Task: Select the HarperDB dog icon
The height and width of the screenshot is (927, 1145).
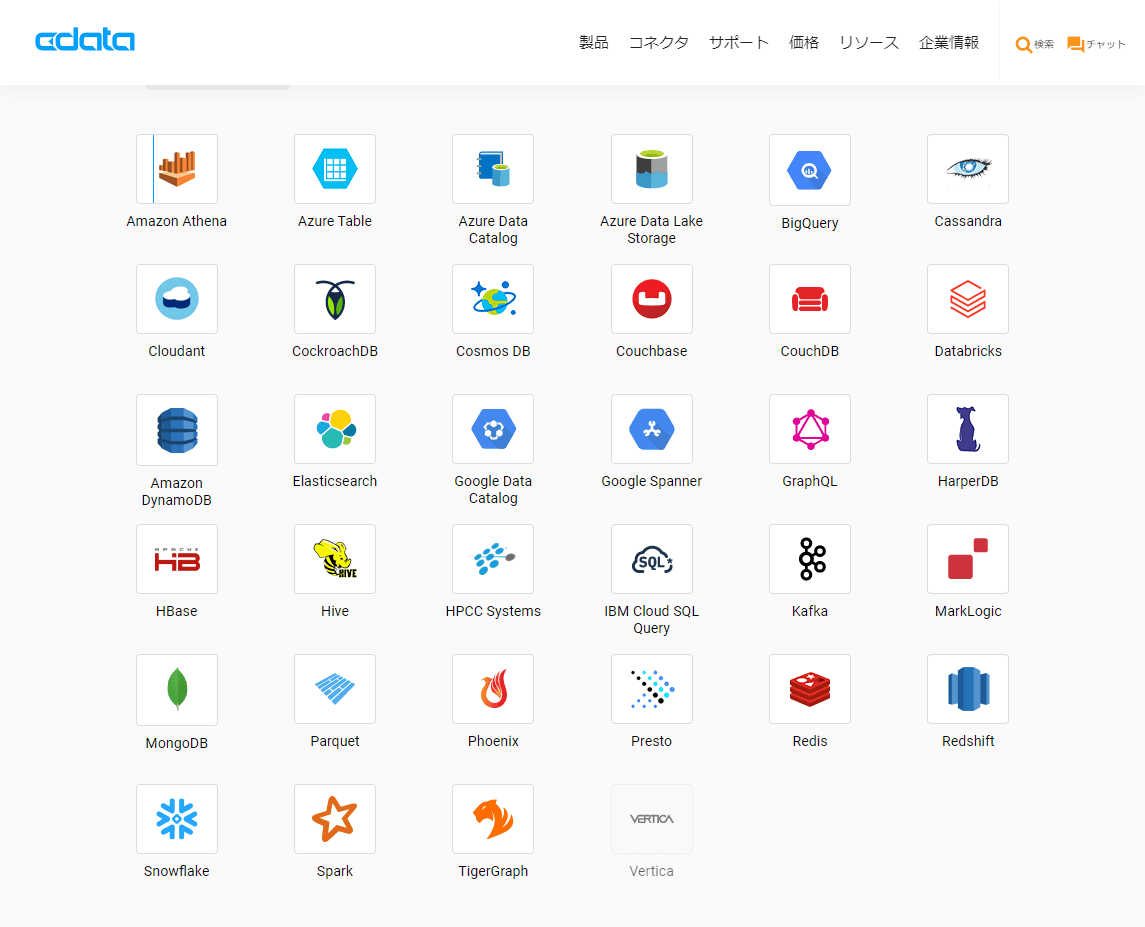Action: pos(968,429)
